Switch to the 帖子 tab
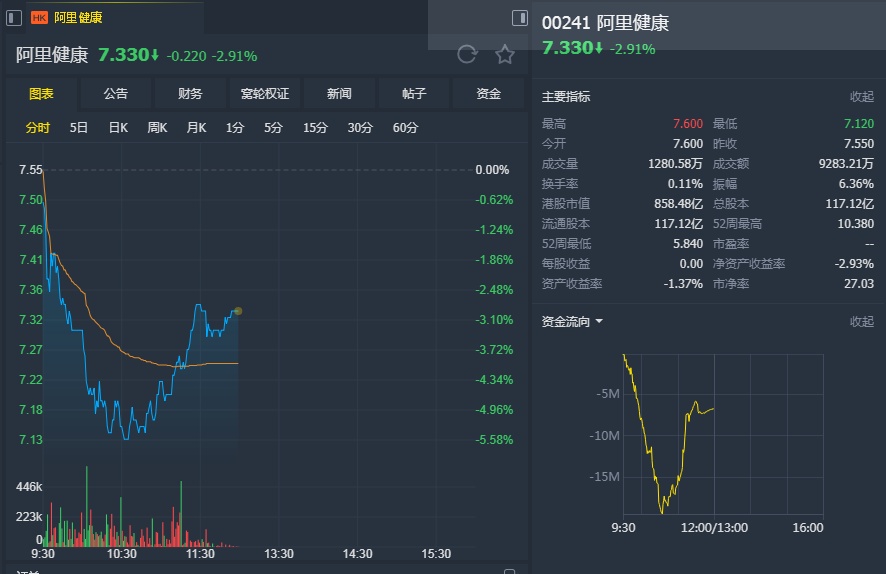This screenshot has width=886, height=574. [414, 94]
